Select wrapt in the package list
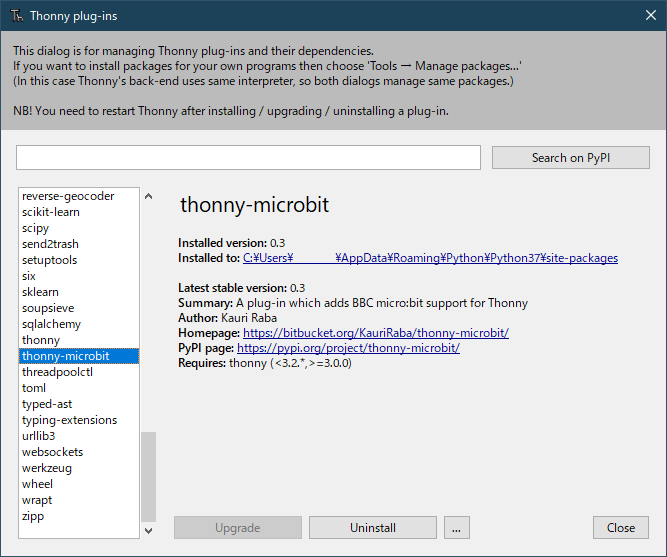667x557 pixels. click(79, 500)
